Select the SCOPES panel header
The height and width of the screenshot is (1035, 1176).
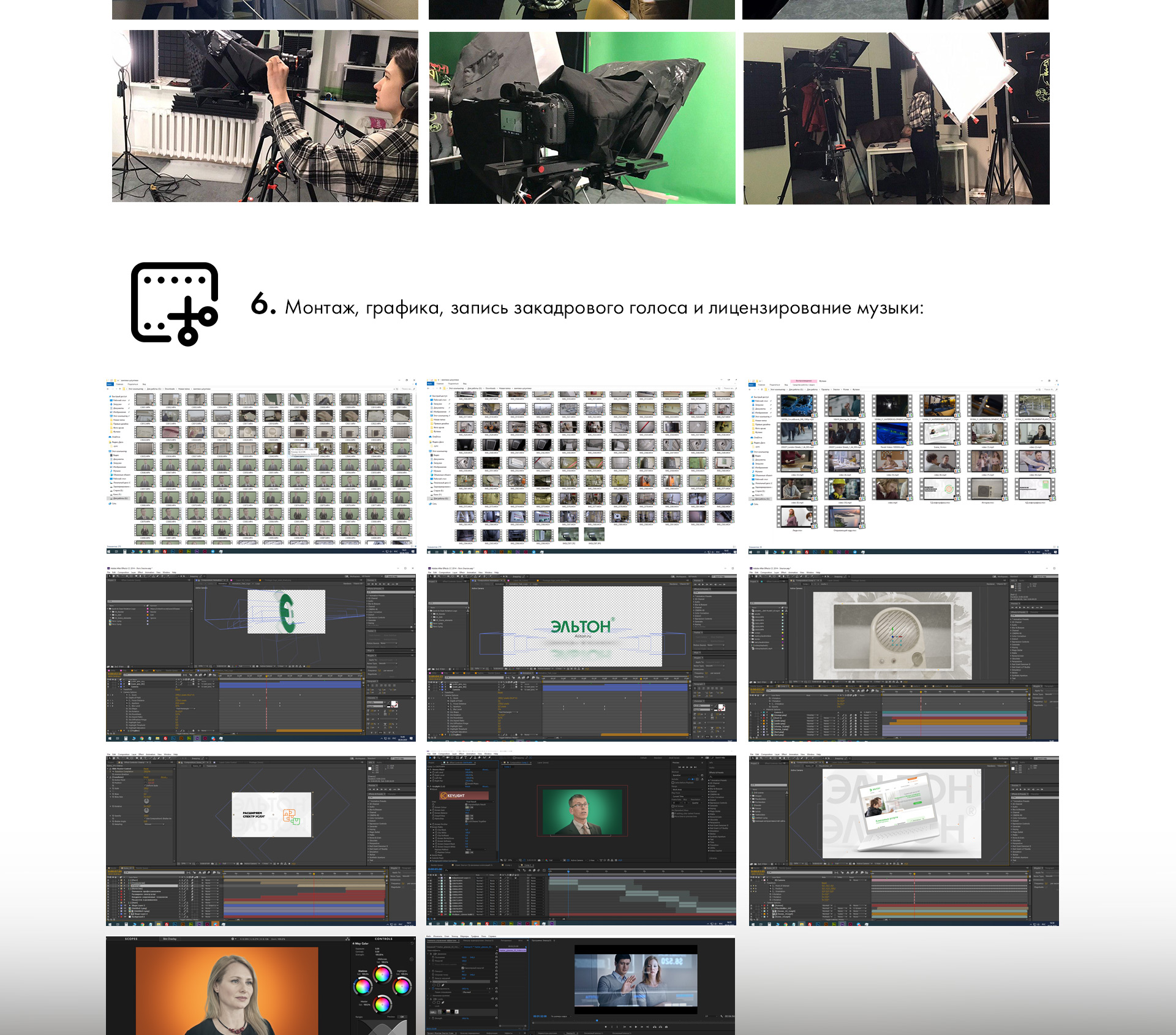(131, 939)
